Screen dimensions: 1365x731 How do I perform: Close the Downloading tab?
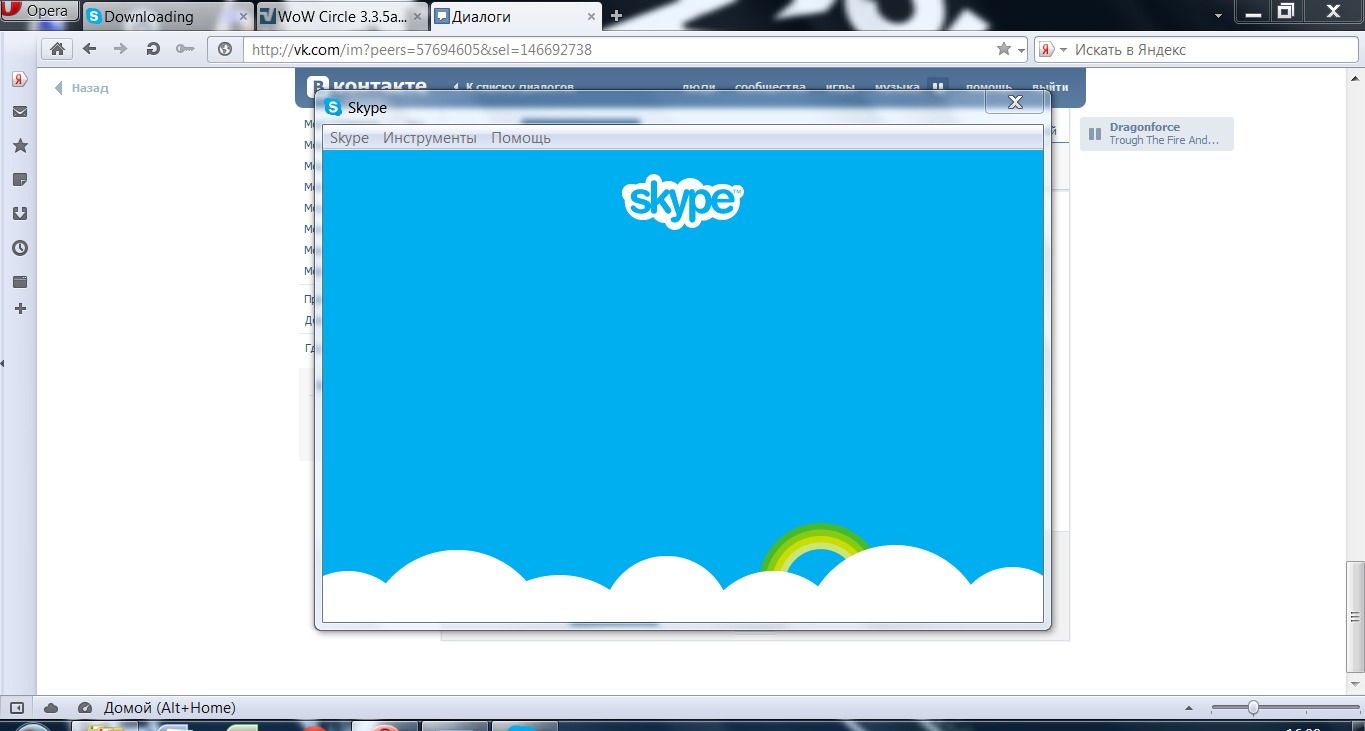(243, 16)
